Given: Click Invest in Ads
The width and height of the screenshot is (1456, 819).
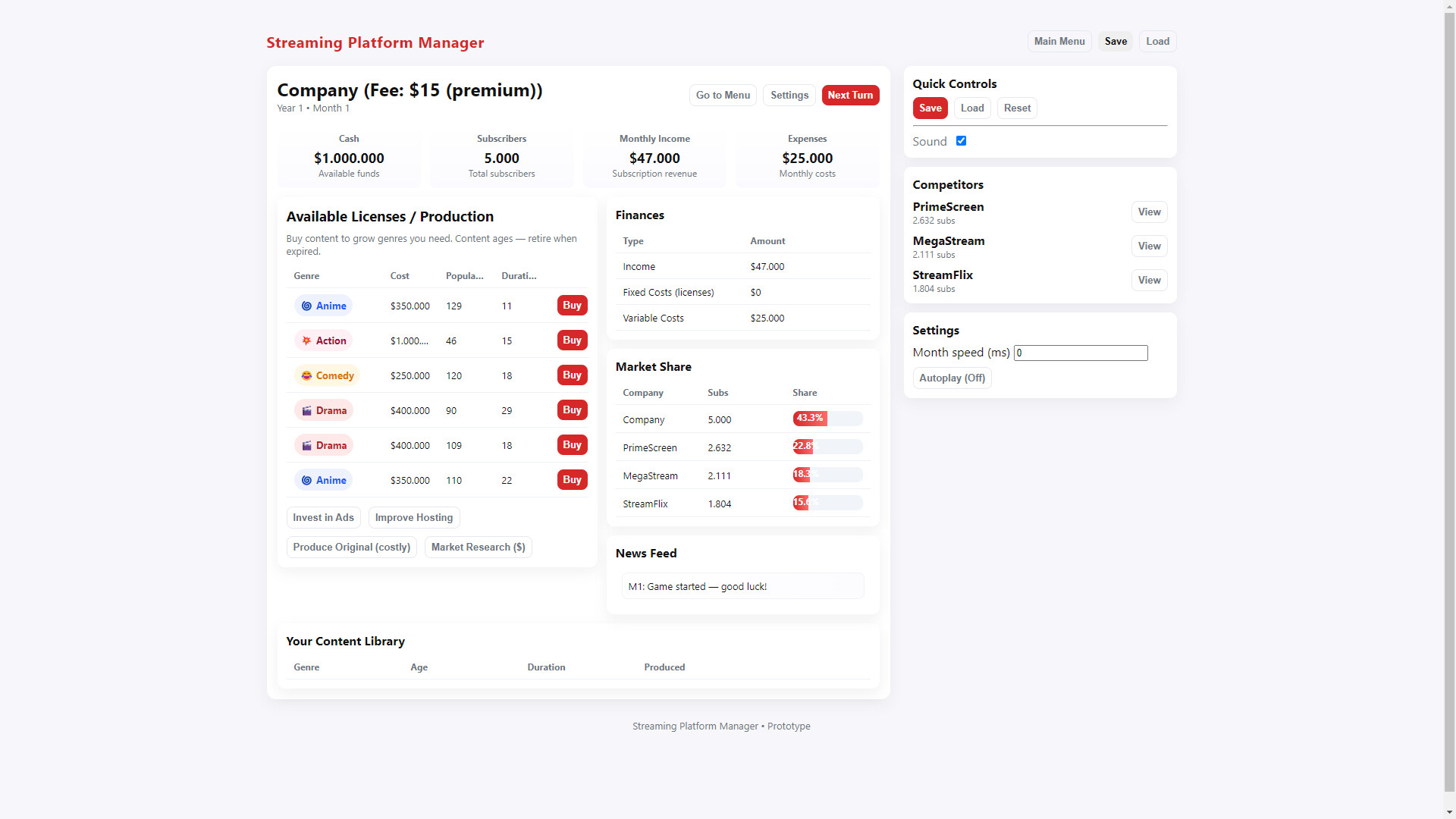Looking at the screenshot, I should (323, 517).
